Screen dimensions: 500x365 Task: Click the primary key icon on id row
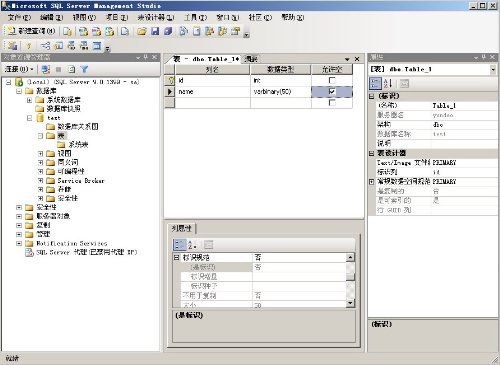pyautogui.click(x=170, y=80)
